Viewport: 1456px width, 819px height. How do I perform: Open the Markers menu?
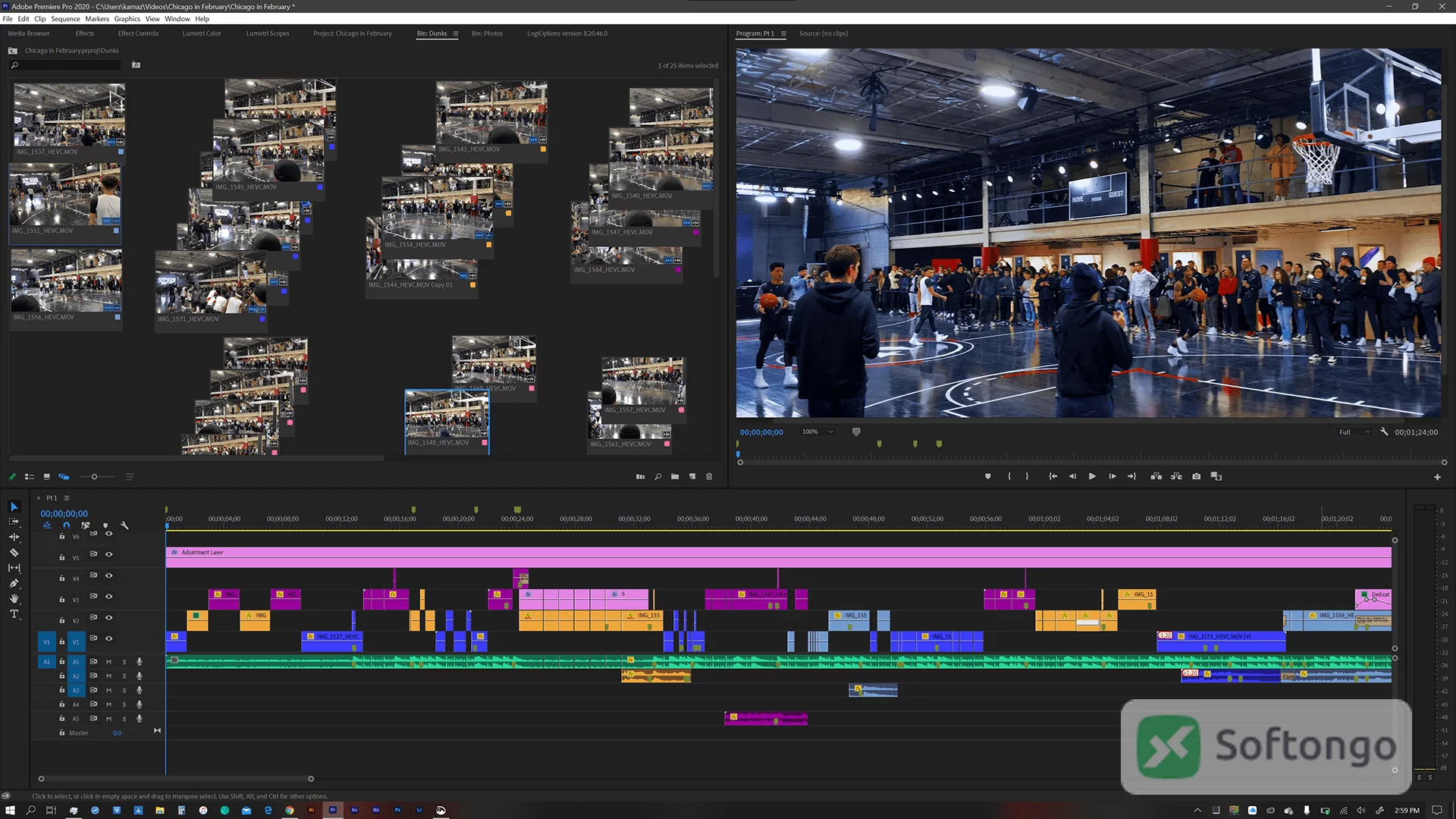pyautogui.click(x=97, y=19)
